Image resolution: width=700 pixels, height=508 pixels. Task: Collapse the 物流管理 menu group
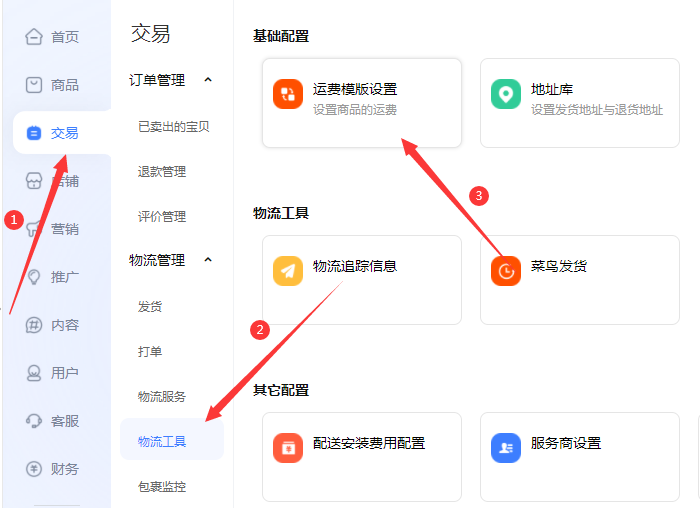208,260
